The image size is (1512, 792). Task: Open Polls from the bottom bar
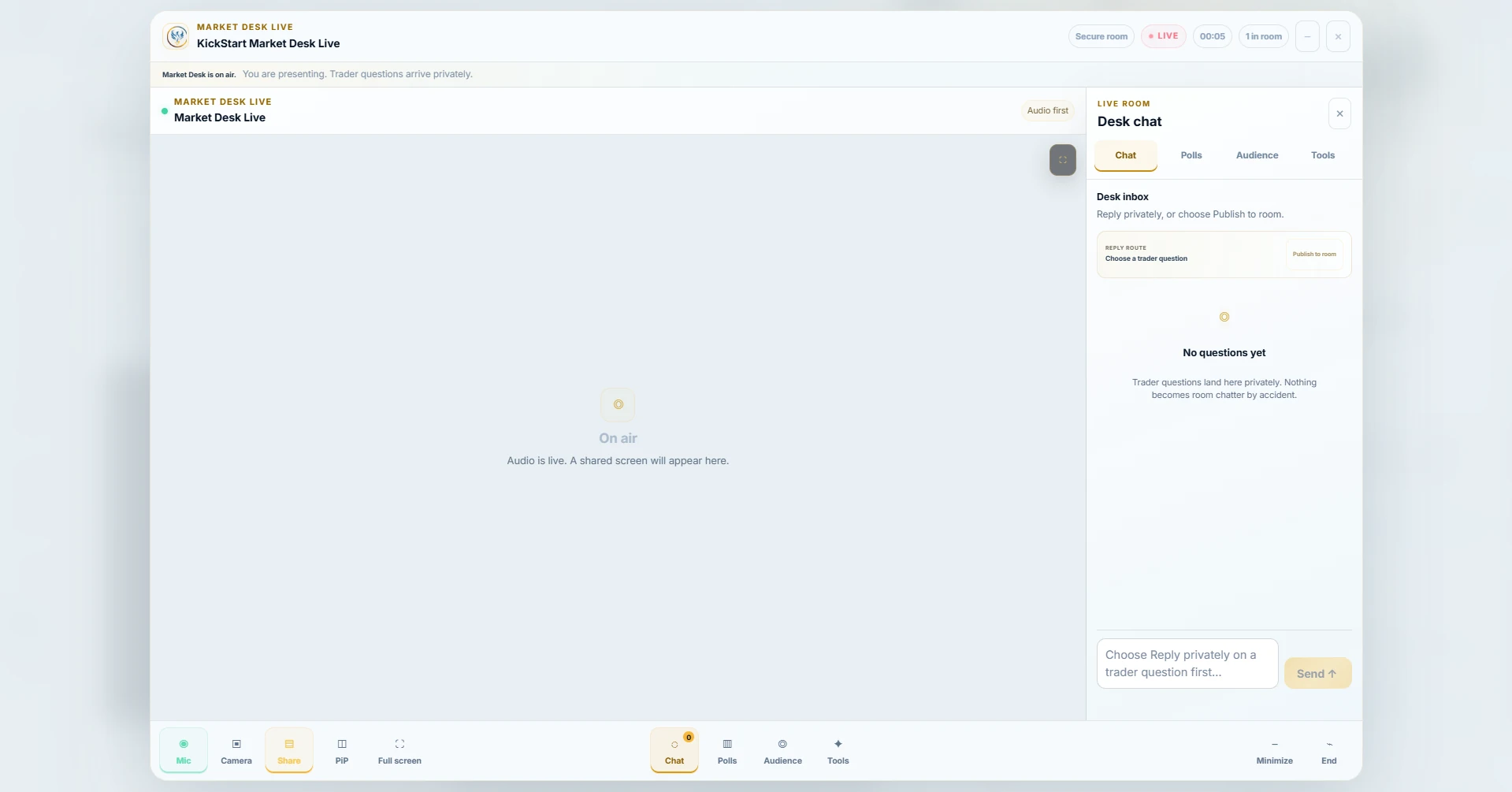727,750
